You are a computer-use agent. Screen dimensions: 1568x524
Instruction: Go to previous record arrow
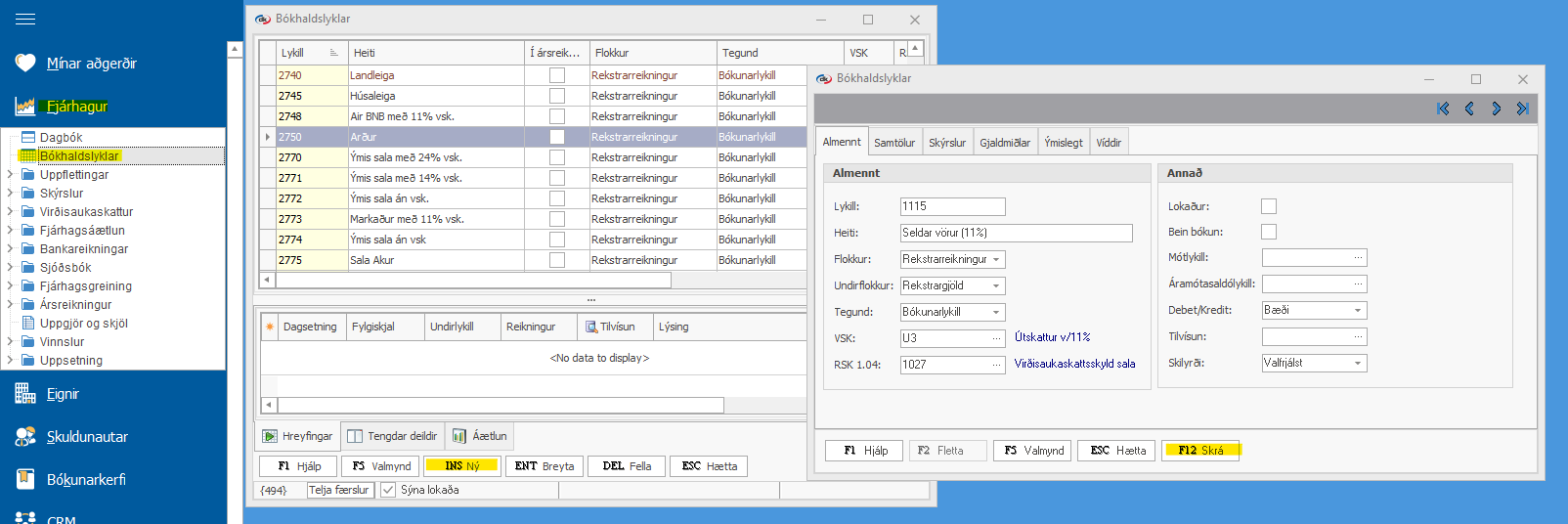(x=1469, y=109)
